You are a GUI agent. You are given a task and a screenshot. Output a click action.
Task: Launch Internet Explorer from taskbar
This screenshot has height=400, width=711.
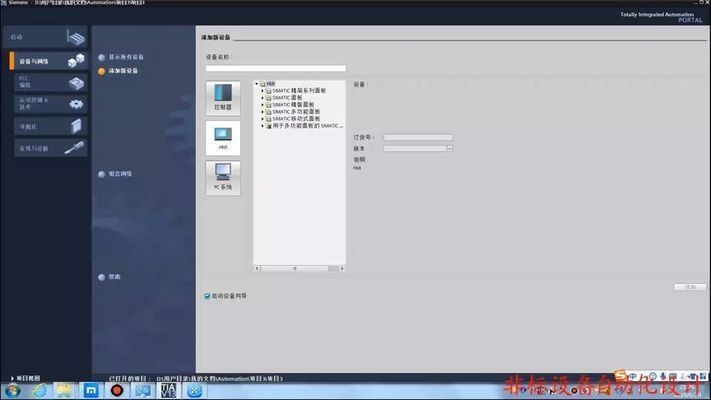point(39,390)
